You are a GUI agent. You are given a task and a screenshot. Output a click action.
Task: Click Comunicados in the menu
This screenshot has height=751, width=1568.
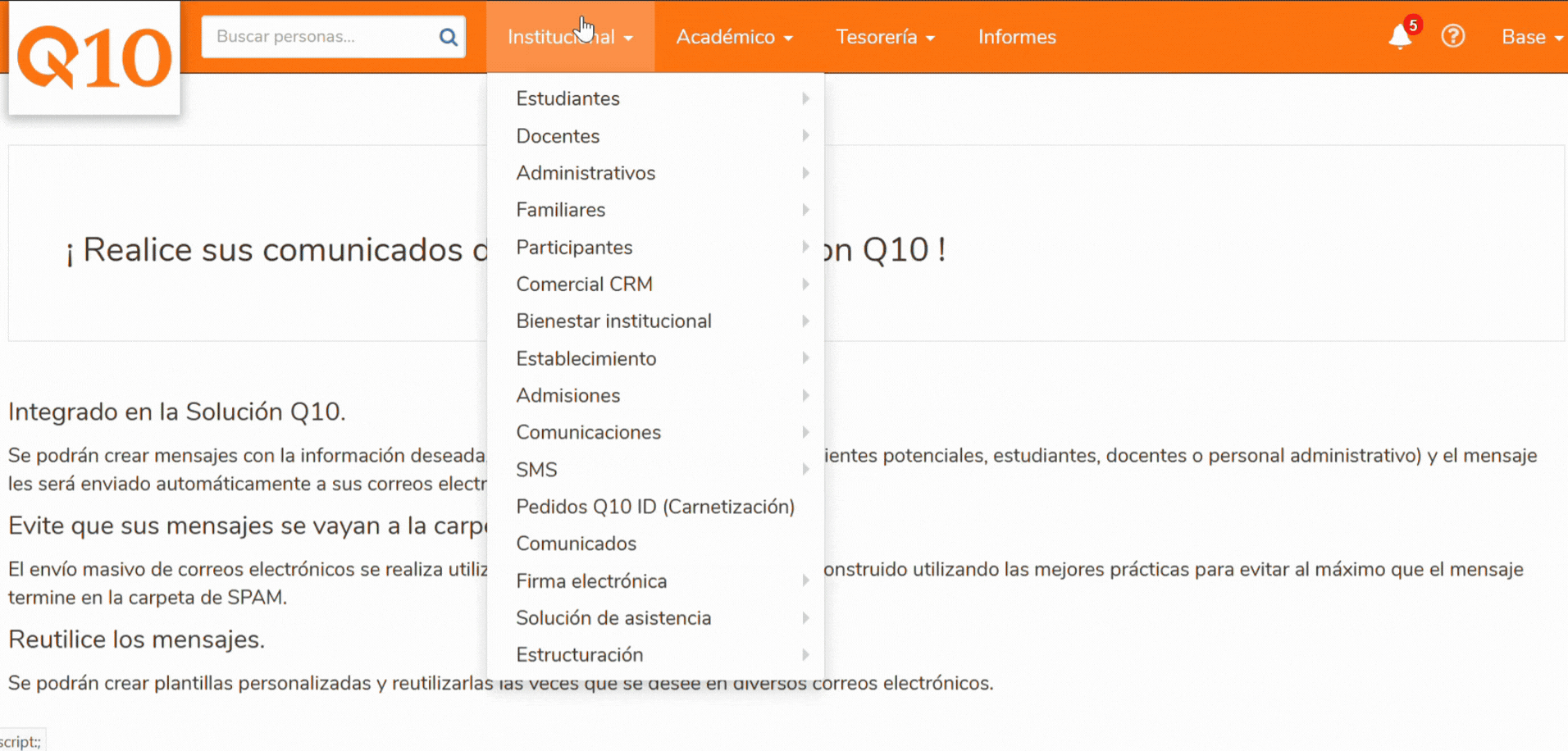tap(656, 544)
